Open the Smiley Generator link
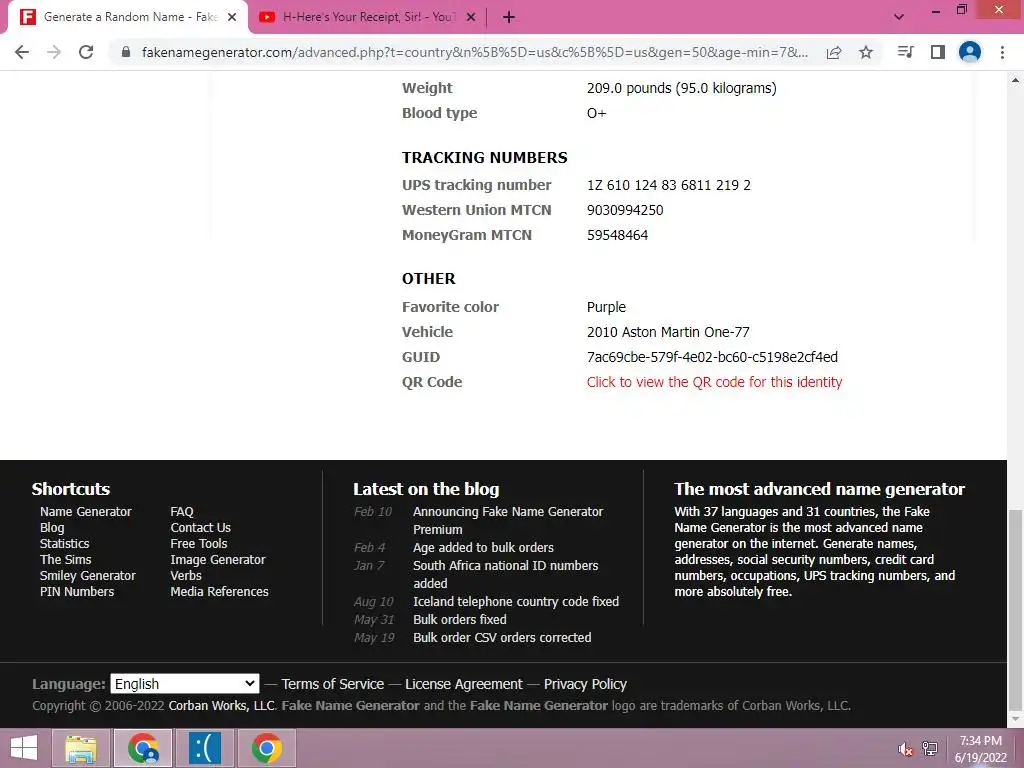Image resolution: width=1024 pixels, height=768 pixels. pyautogui.click(x=88, y=575)
